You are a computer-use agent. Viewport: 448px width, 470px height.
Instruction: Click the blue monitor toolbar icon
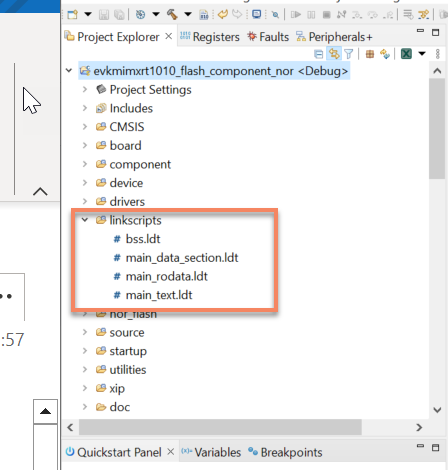tap(257, 14)
